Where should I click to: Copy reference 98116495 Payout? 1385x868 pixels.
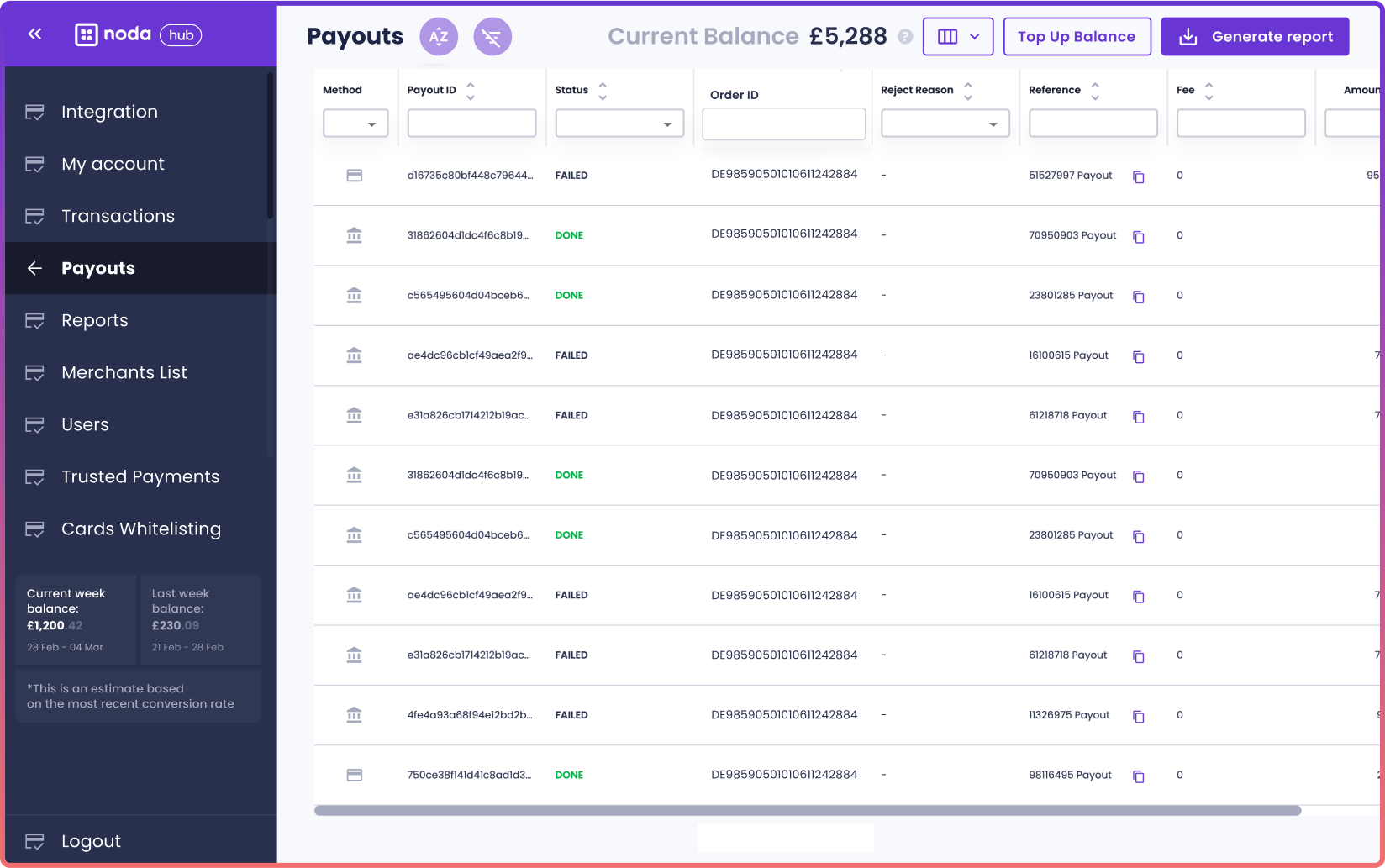click(x=1139, y=776)
